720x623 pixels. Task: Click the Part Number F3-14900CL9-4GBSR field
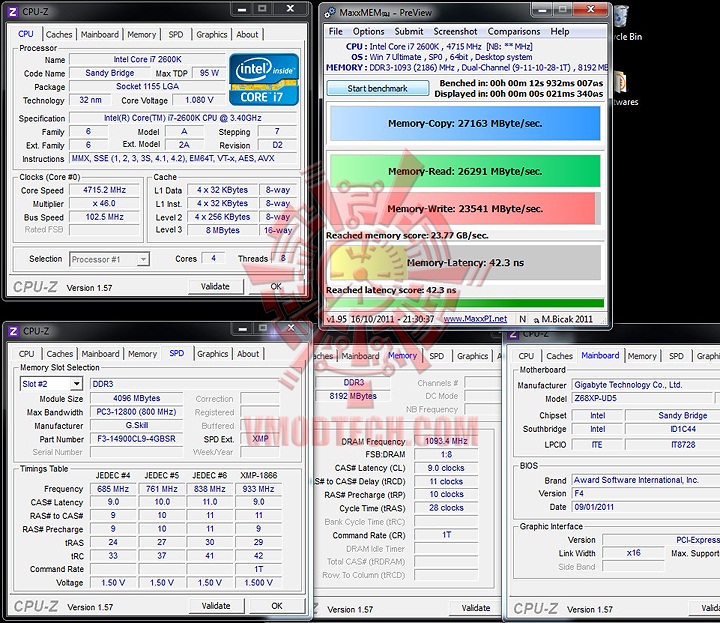pos(136,439)
